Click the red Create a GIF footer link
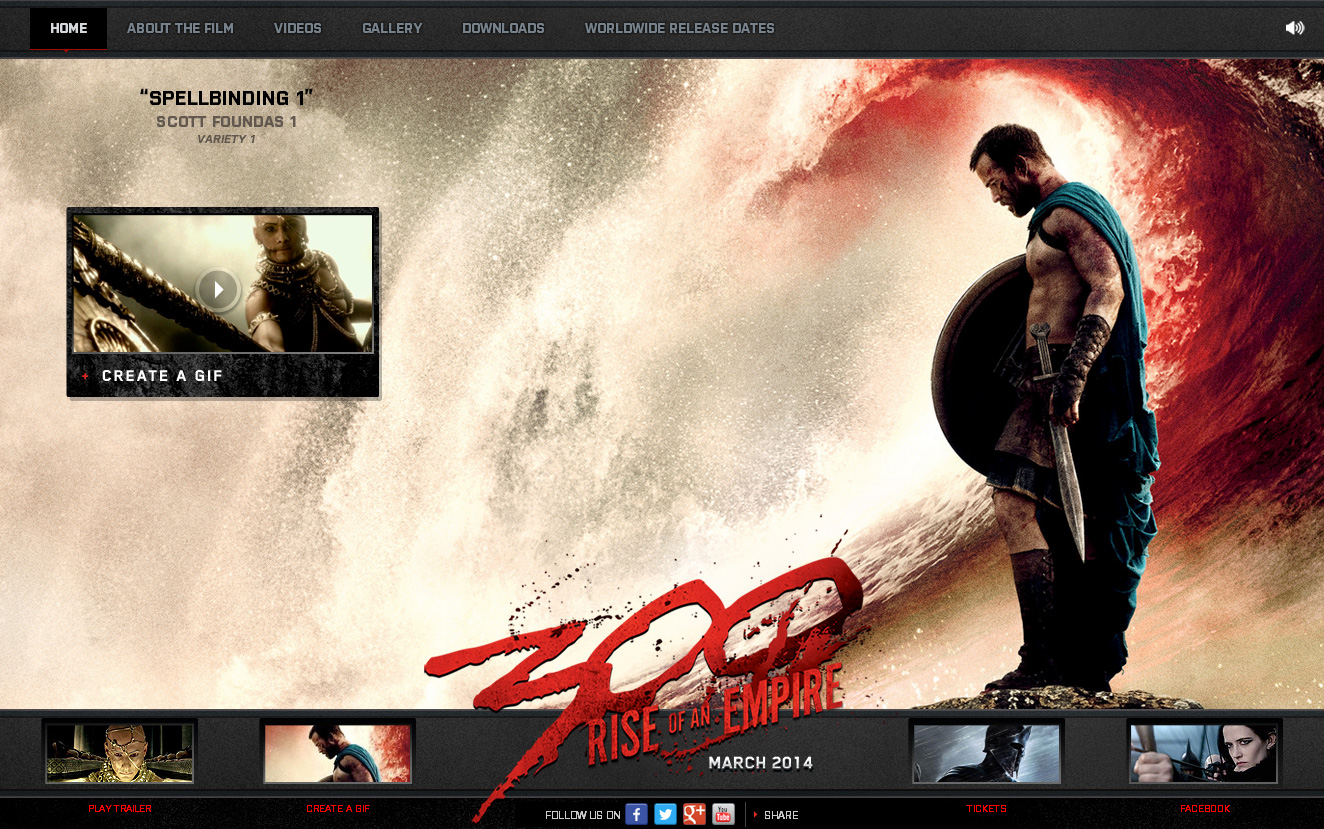Viewport: 1324px width, 829px height. (338, 808)
